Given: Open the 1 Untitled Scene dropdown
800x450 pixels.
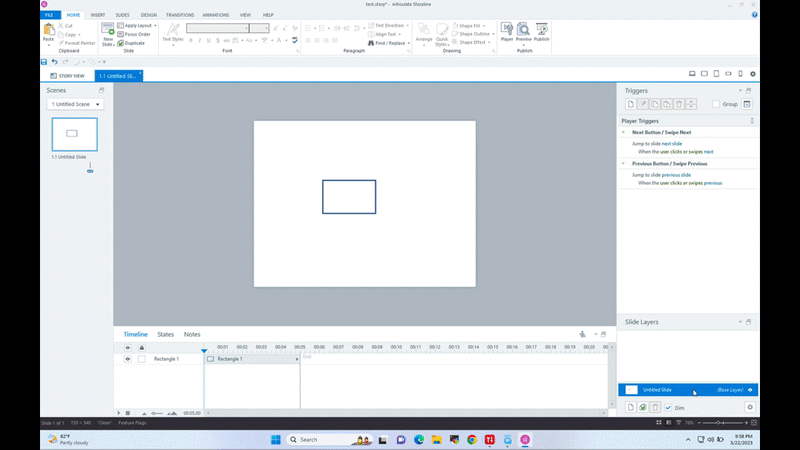Looking at the screenshot, I should [x=75, y=104].
